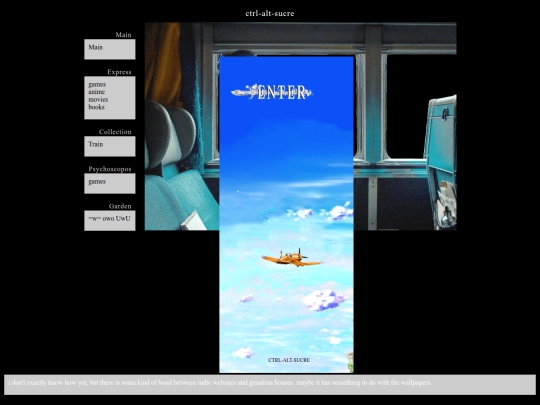Click the grandma houses quote text at the bottom
540x405 pixels.
pyautogui.click(x=220, y=383)
